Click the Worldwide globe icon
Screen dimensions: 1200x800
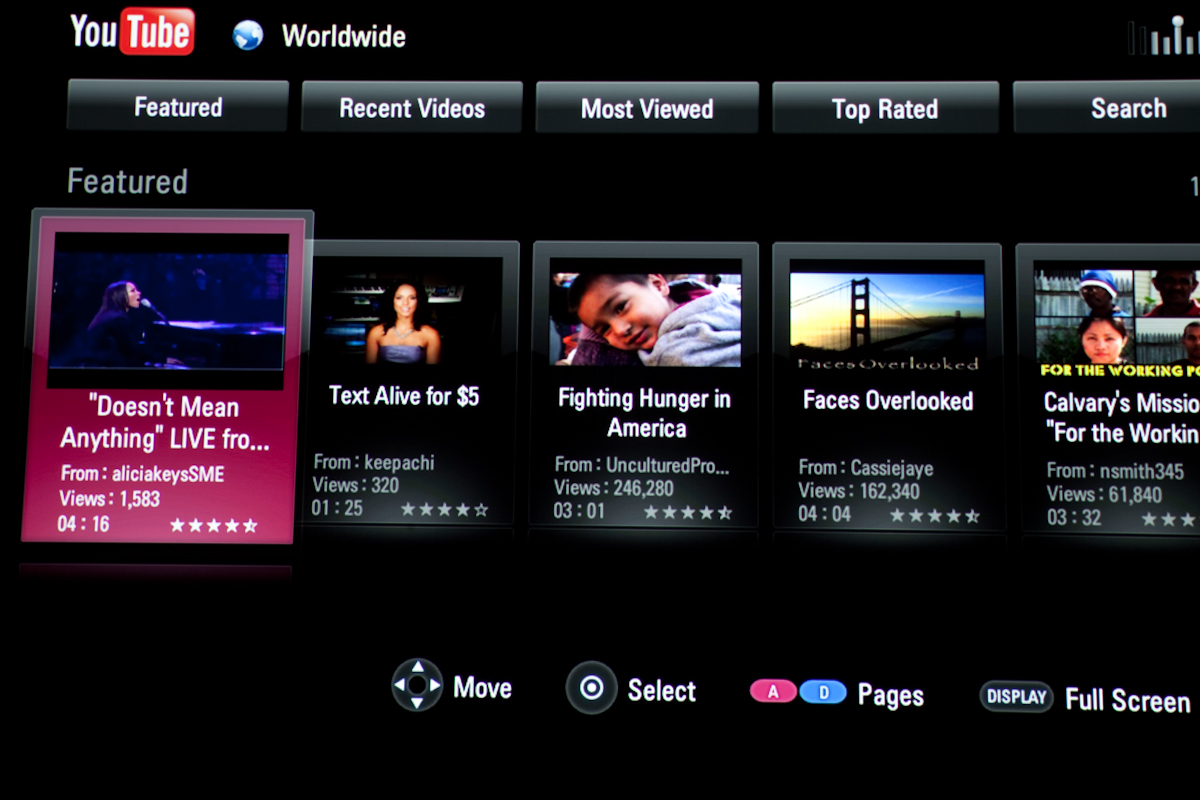tap(248, 37)
